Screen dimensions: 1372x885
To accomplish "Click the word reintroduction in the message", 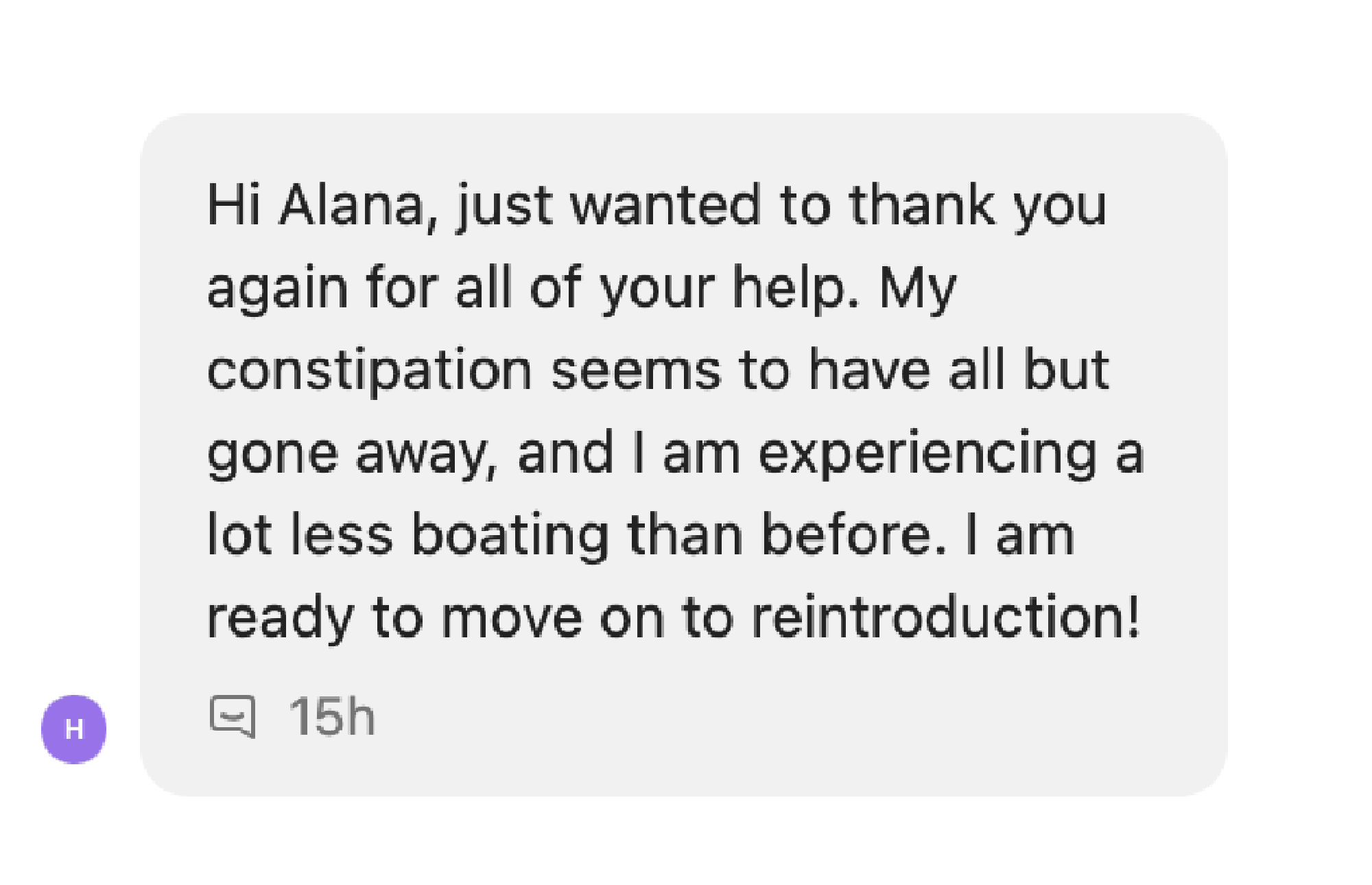I will 945,617.
